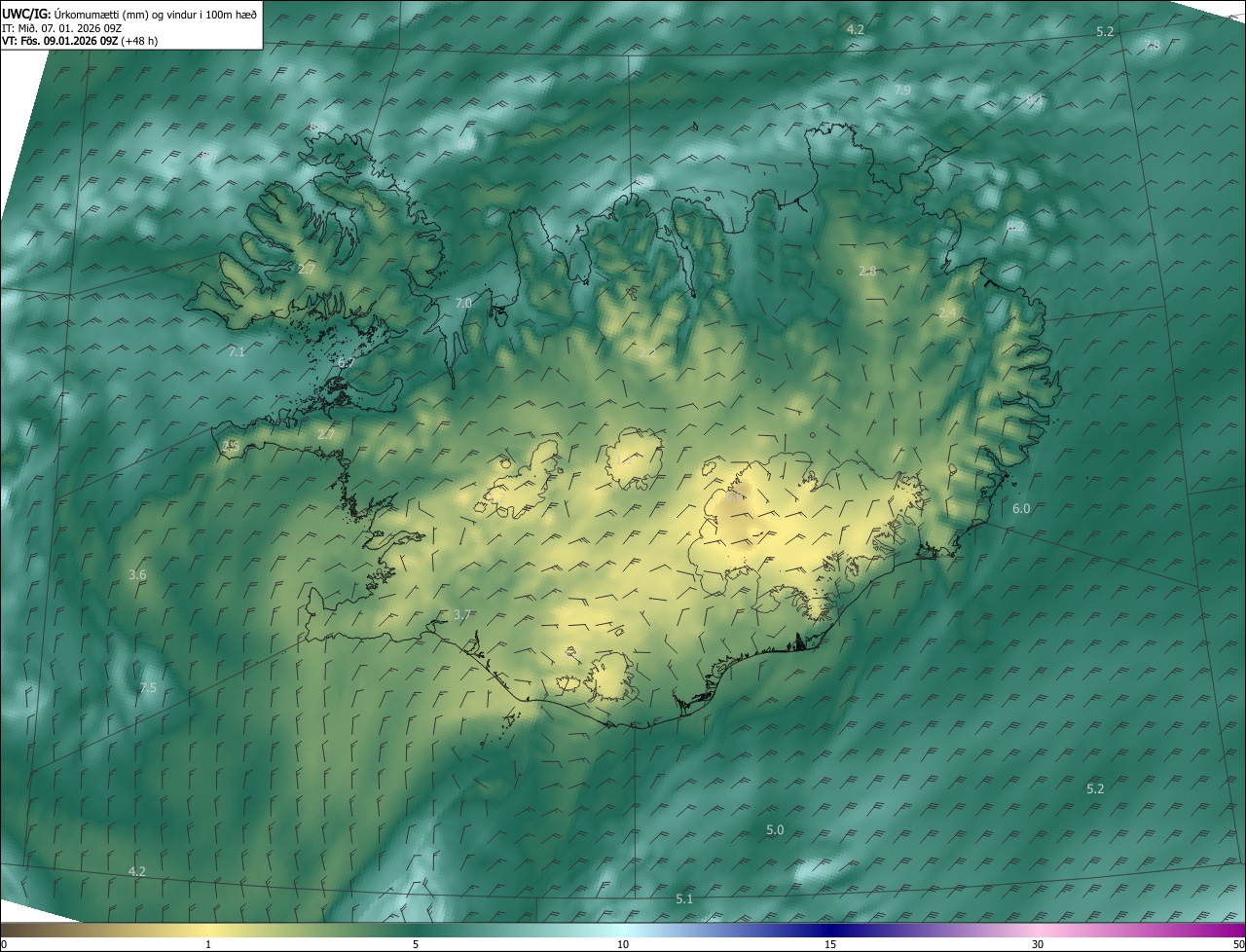
Task: Click the 5.1 value label on the map
Action: 684,899
